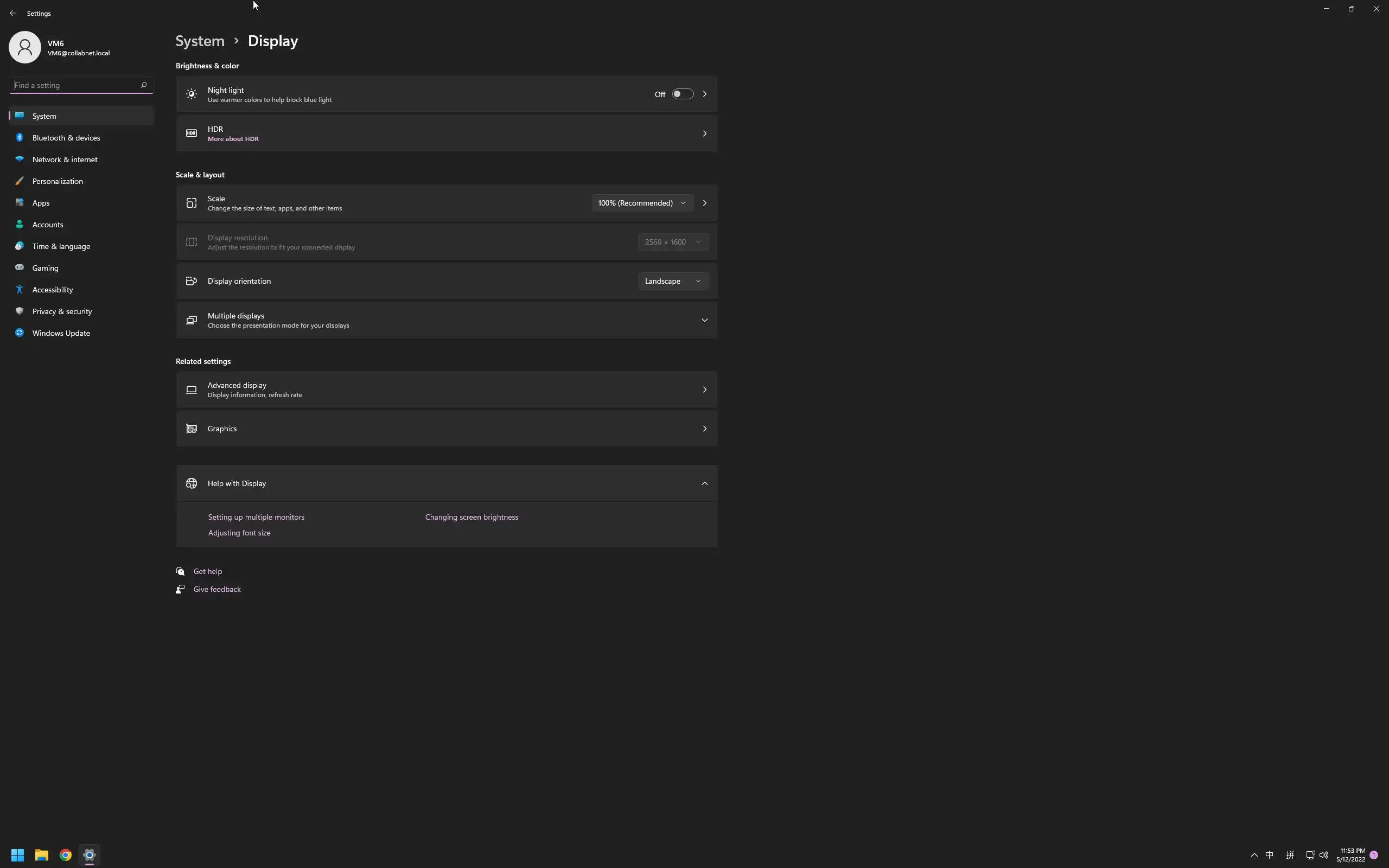Click the volume icon in system tray
This screenshot has height=868, width=1389.
tap(1323, 855)
